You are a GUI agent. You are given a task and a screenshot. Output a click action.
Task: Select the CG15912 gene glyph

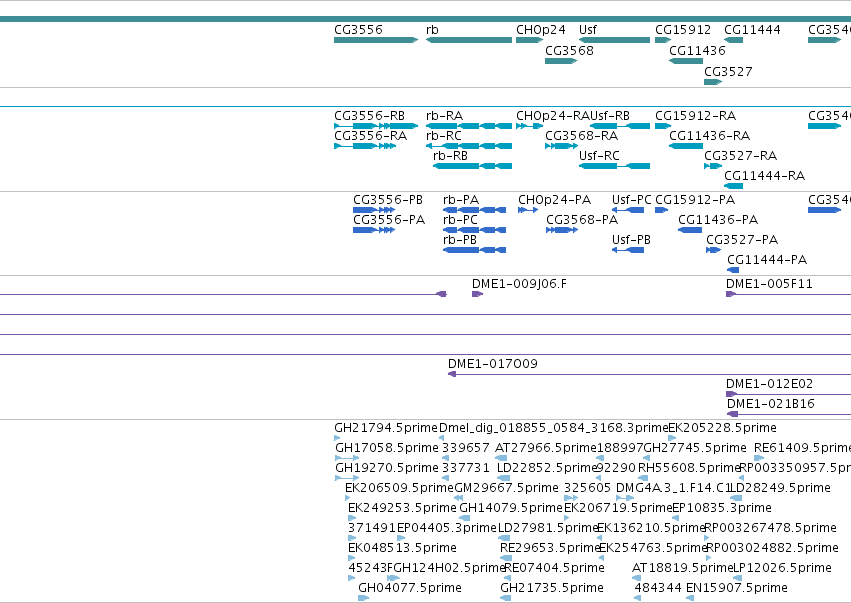(x=663, y=40)
